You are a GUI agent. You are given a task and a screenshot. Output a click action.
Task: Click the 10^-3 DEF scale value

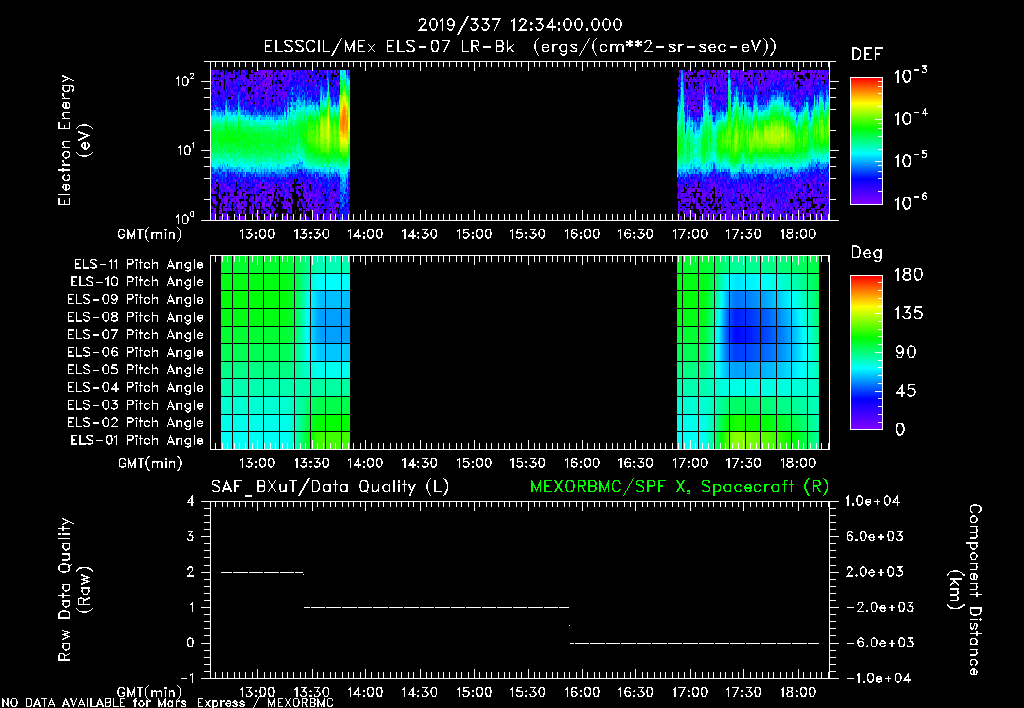[911, 76]
